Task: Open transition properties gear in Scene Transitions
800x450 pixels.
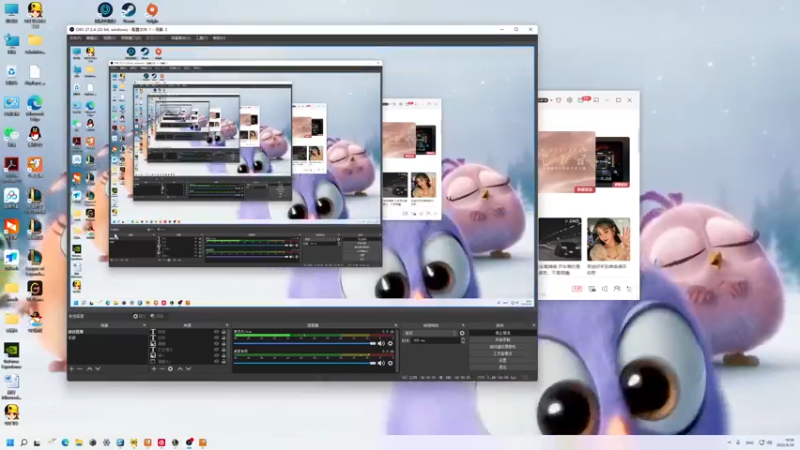Action: click(x=462, y=333)
